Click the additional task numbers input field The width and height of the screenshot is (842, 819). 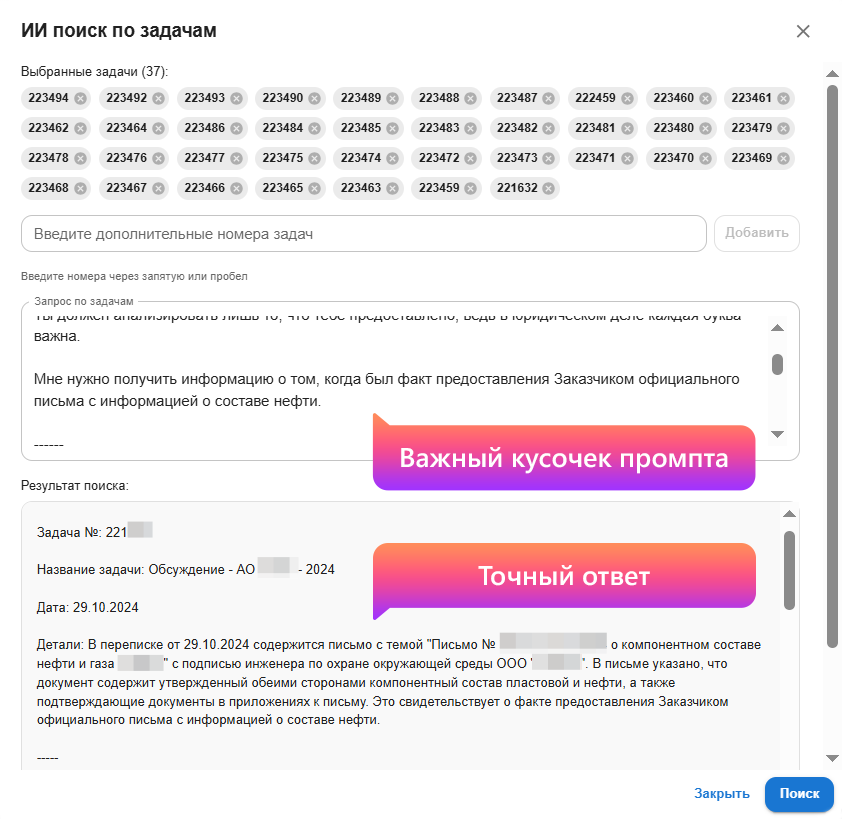tap(363, 234)
